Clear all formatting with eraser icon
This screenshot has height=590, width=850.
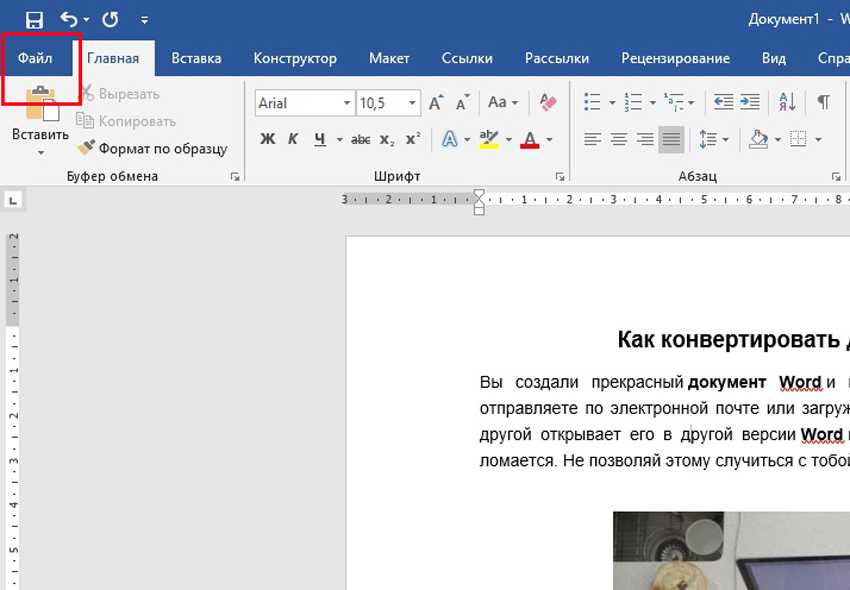coord(548,102)
